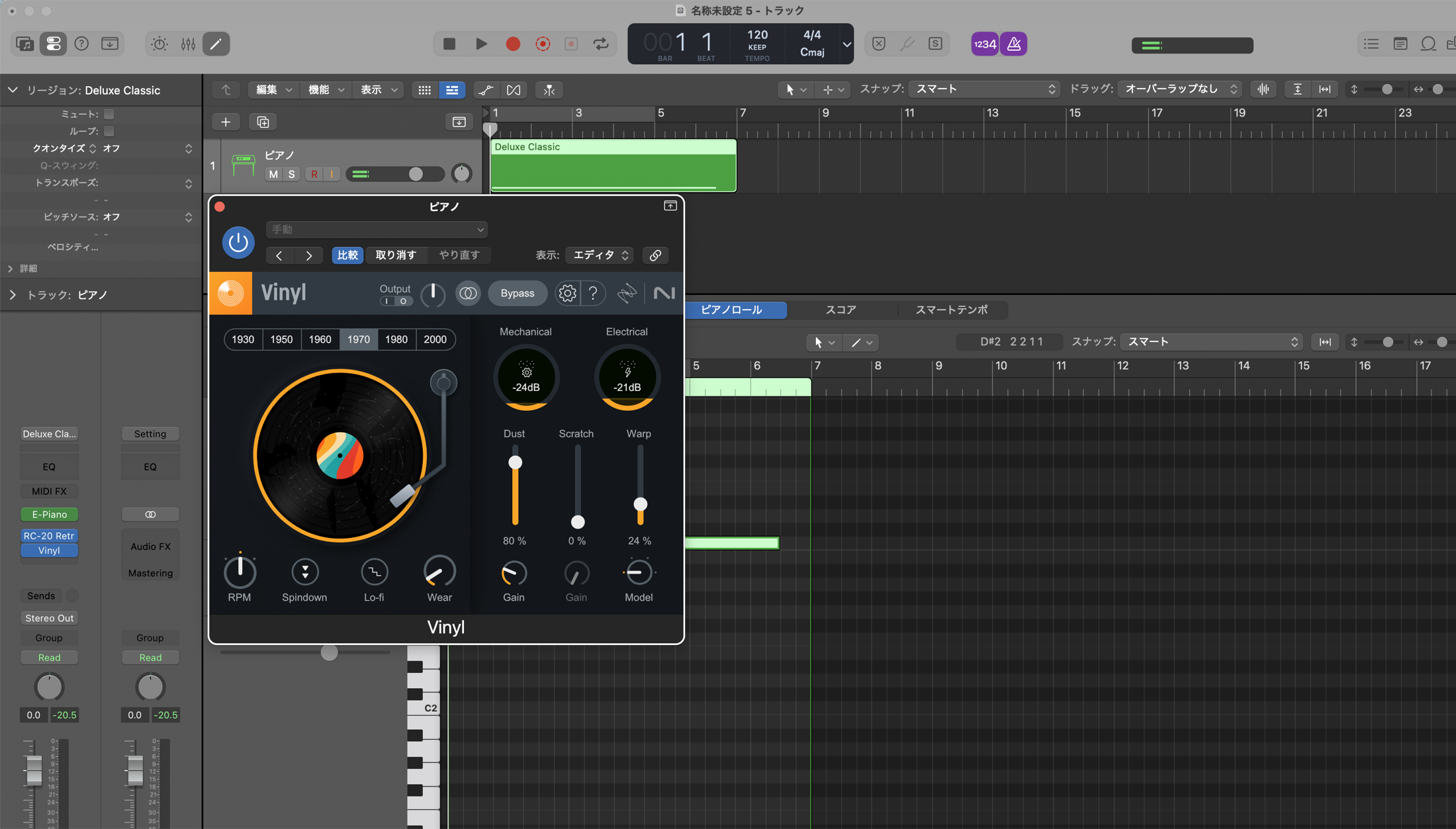Click the Duplicate Track icon
This screenshot has height=829, width=1456.
point(263,122)
